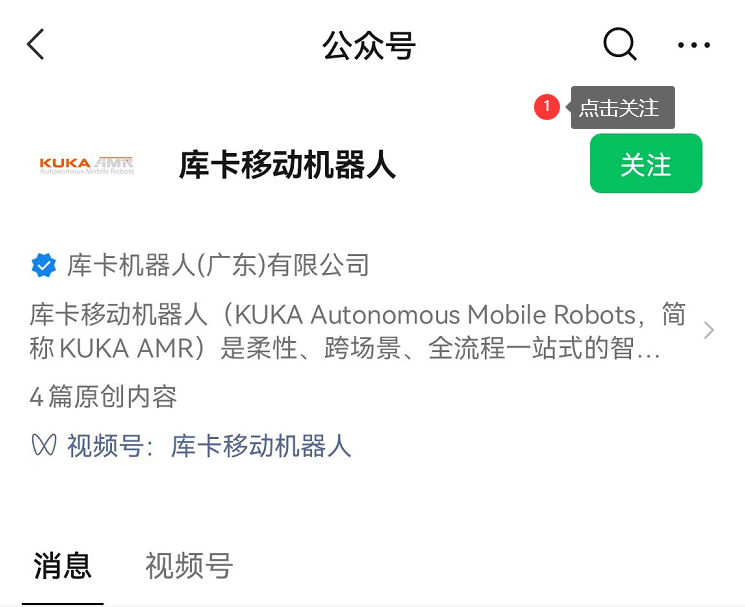Open 库卡机器人(广东)有限公司 company info
Viewport: 745px width, 607px height.
218,265
